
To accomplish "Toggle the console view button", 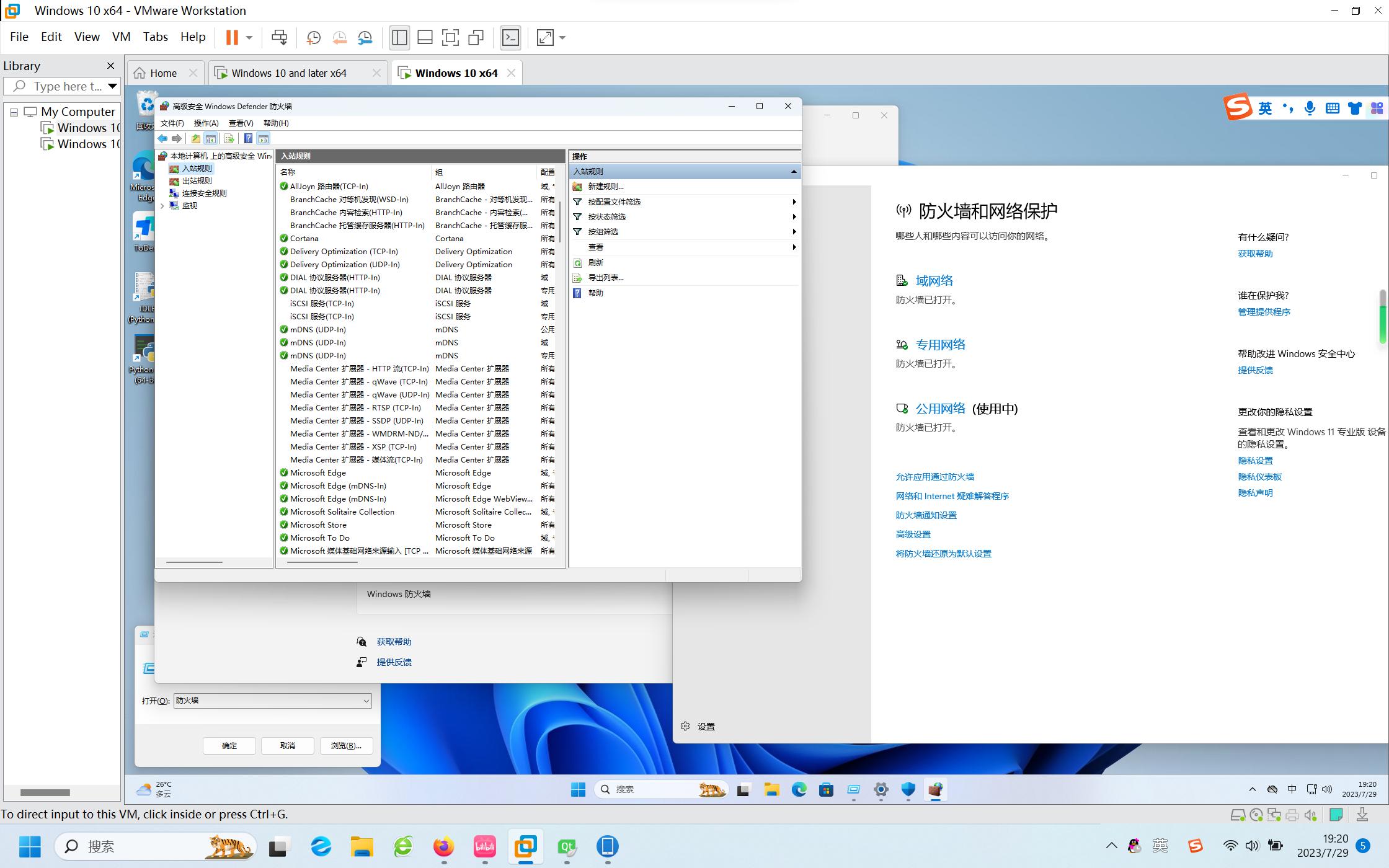I will (x=510, y=38).
